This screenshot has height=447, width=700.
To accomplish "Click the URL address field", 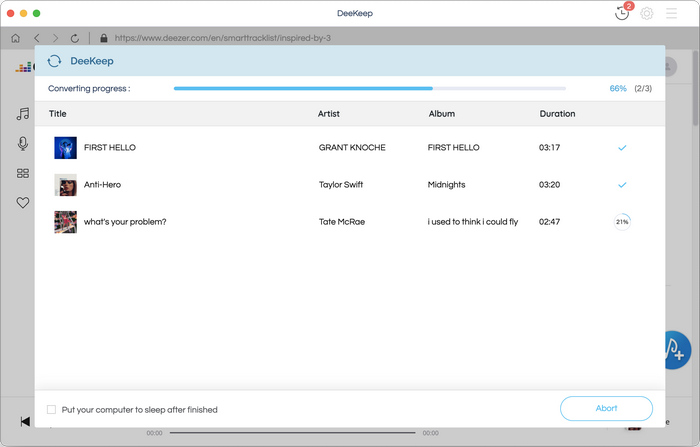I will [223, 38].
